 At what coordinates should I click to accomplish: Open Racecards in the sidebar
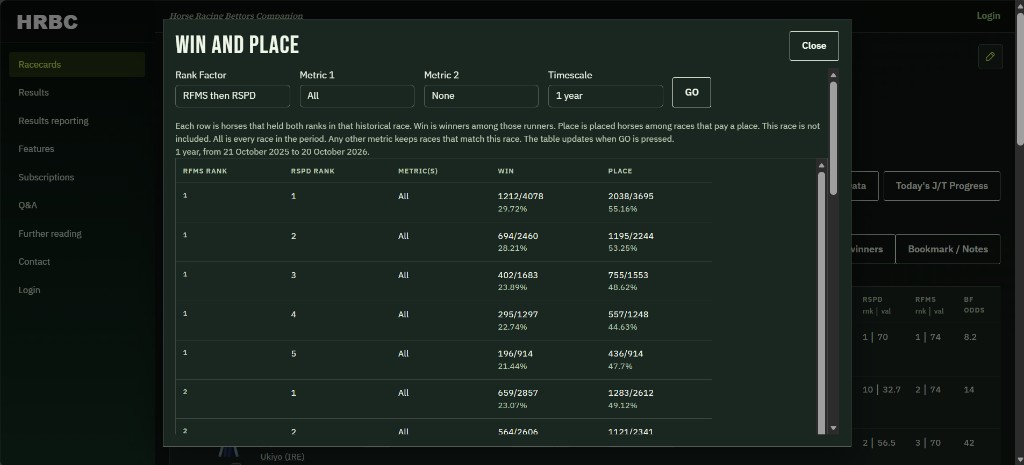77,65
